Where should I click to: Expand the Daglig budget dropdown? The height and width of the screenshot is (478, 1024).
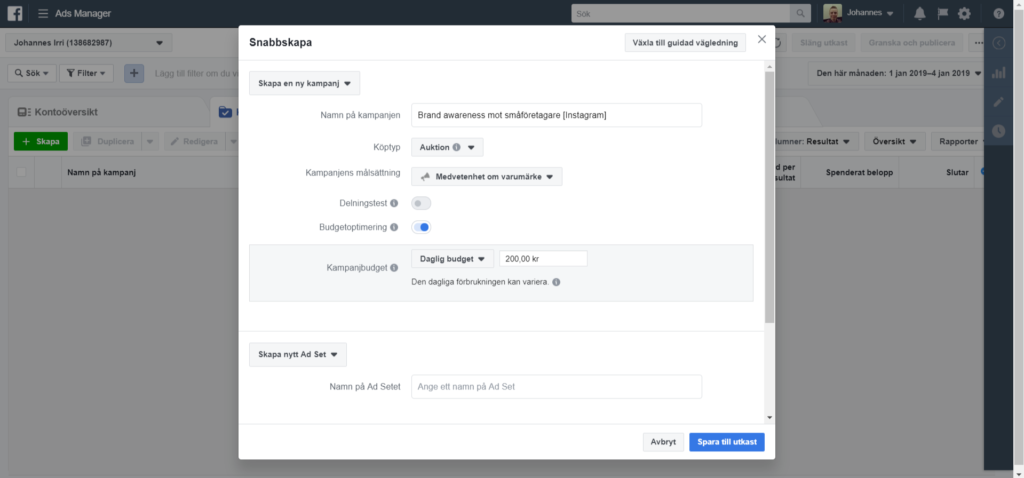[x=452, y=259]
